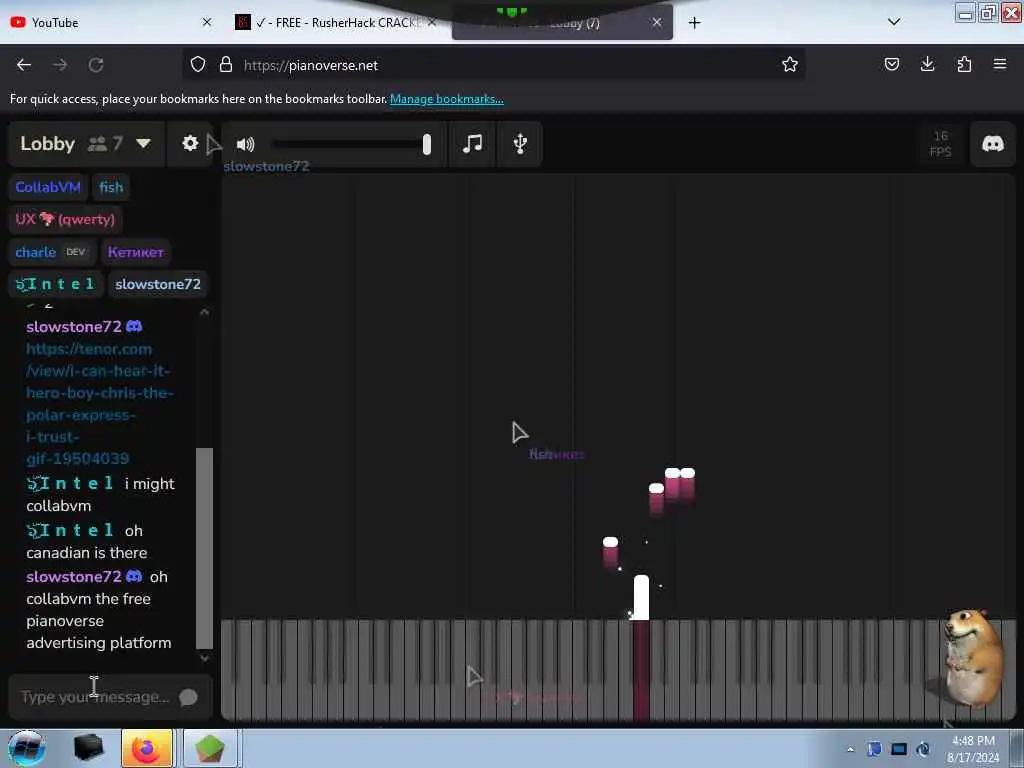Click the chat send bubble icon

(188, 697)
